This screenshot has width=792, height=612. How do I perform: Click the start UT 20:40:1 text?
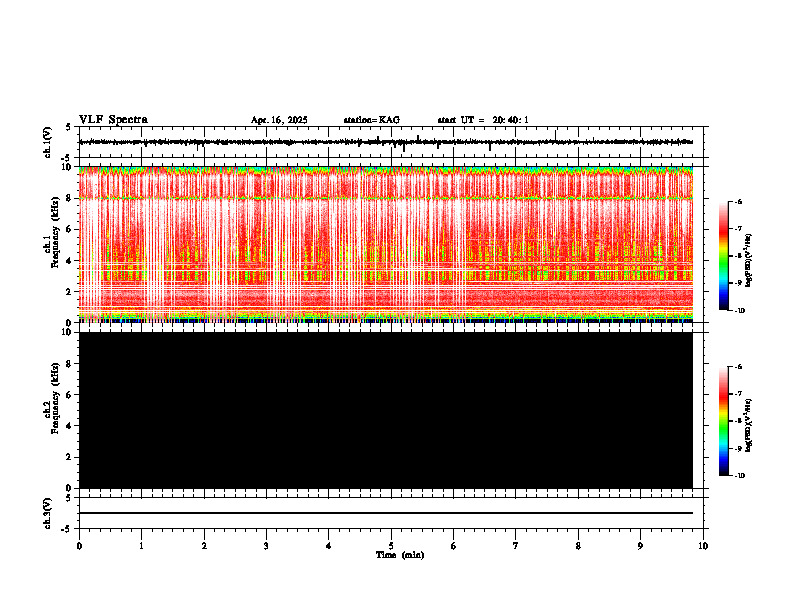(483, 120)
